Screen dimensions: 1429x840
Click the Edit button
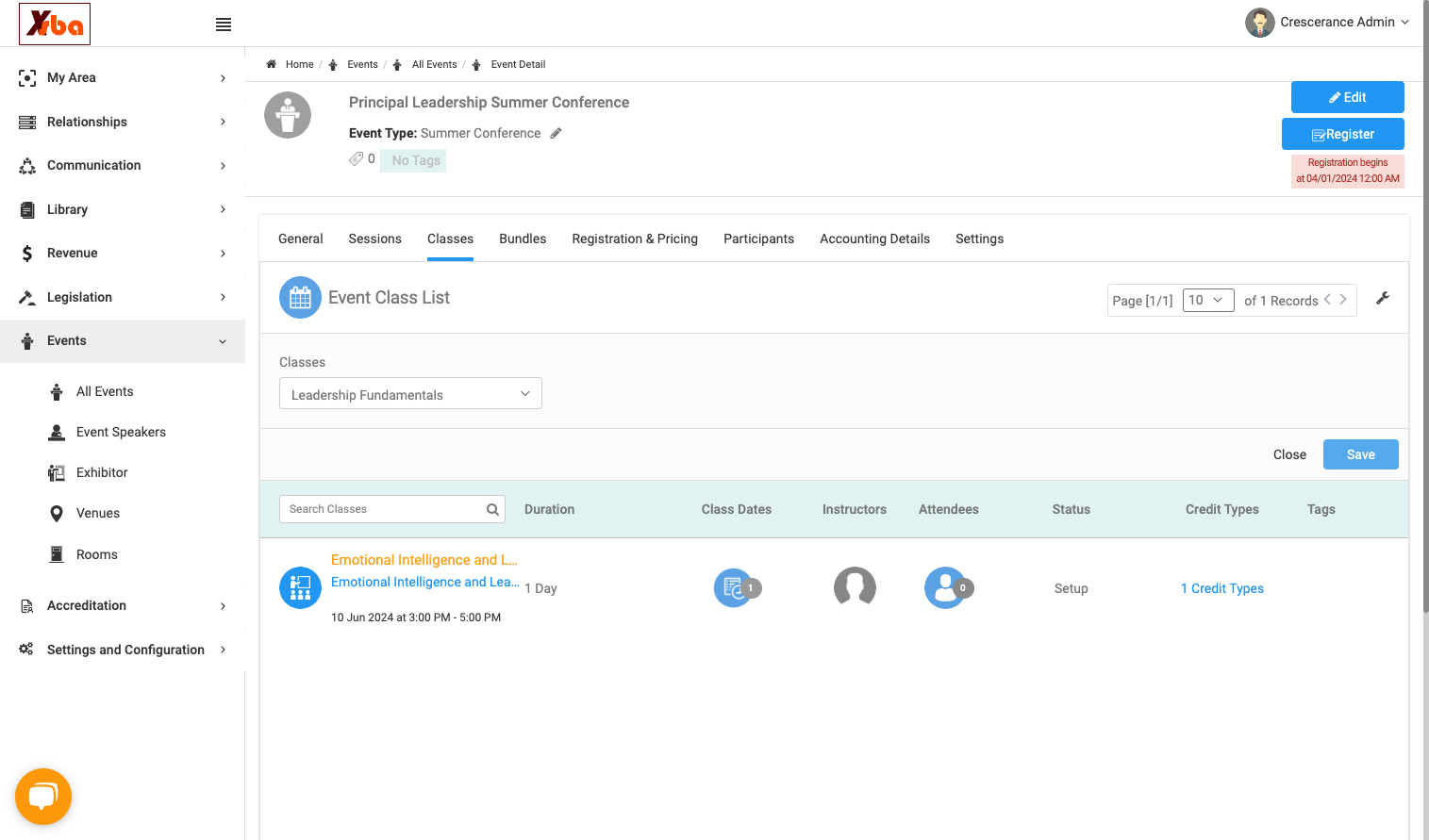pos(1348,97)
